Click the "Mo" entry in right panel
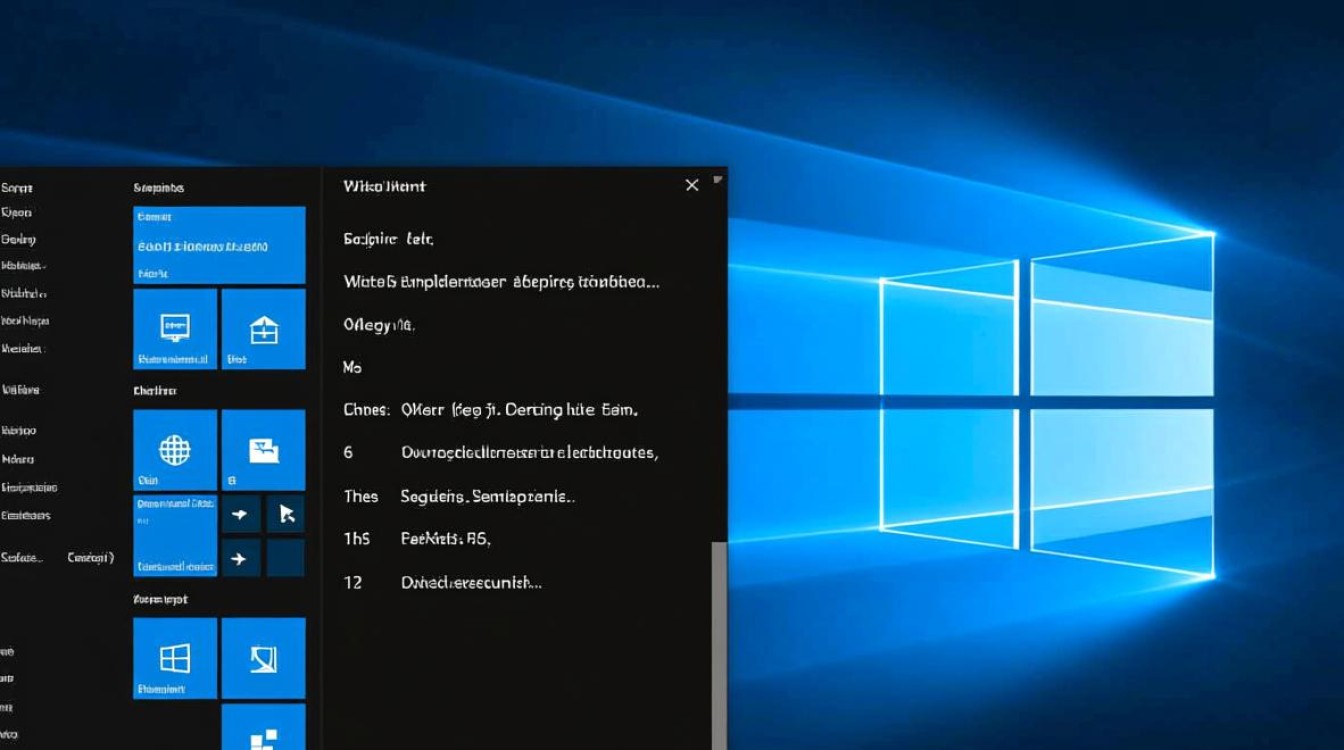1344x750 pixels. point(352,368)
